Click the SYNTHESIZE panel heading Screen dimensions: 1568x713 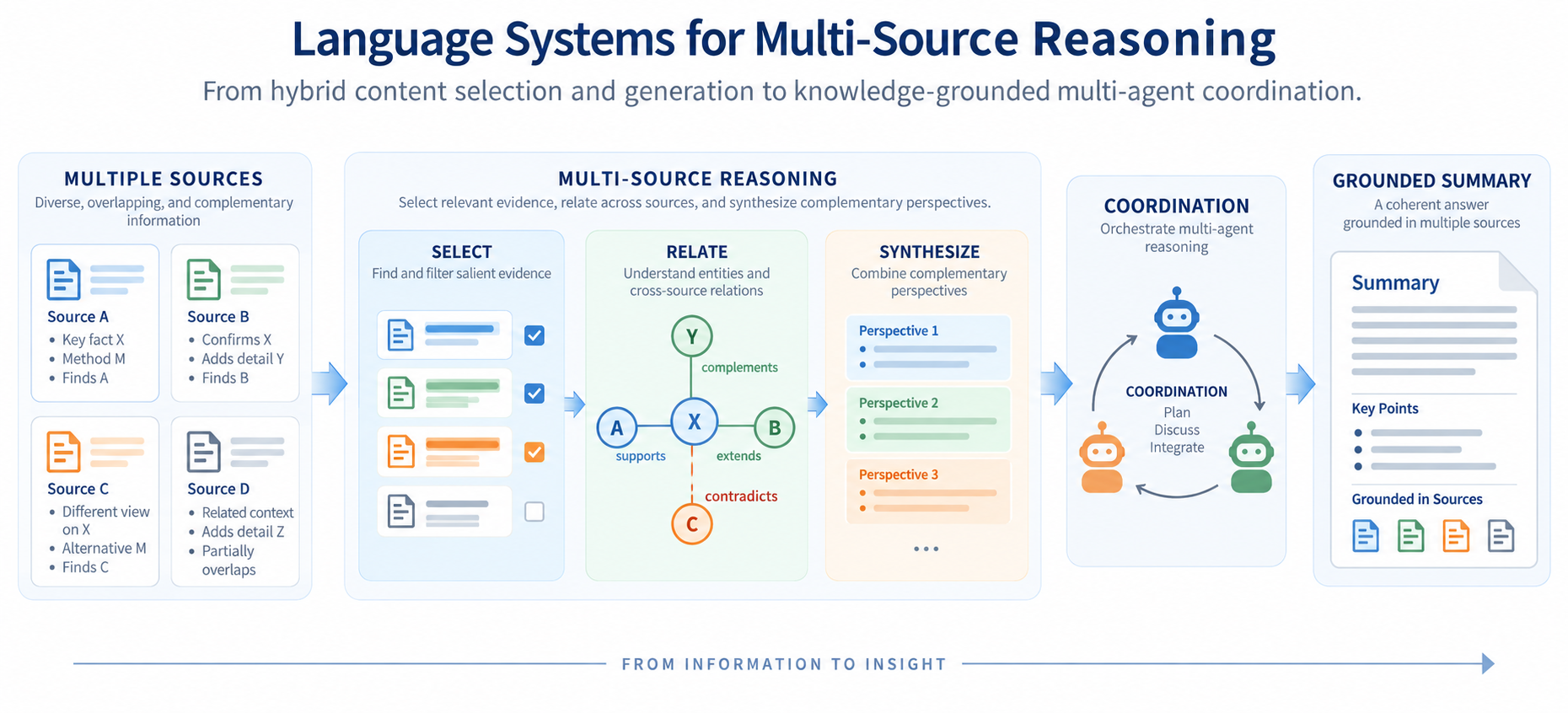pyautogui.click(x=929, y=252)
